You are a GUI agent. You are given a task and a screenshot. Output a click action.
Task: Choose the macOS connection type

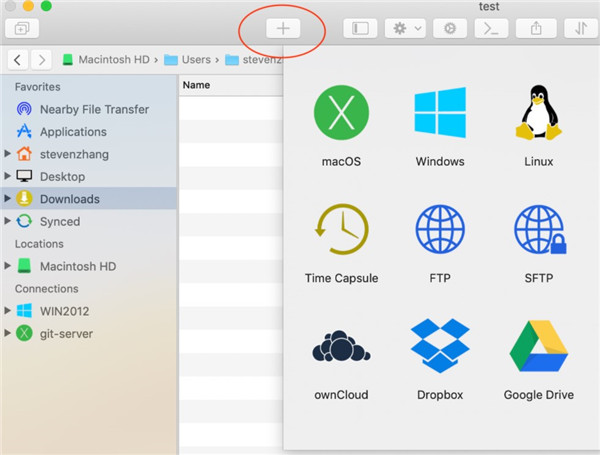(x=341, y=114)
